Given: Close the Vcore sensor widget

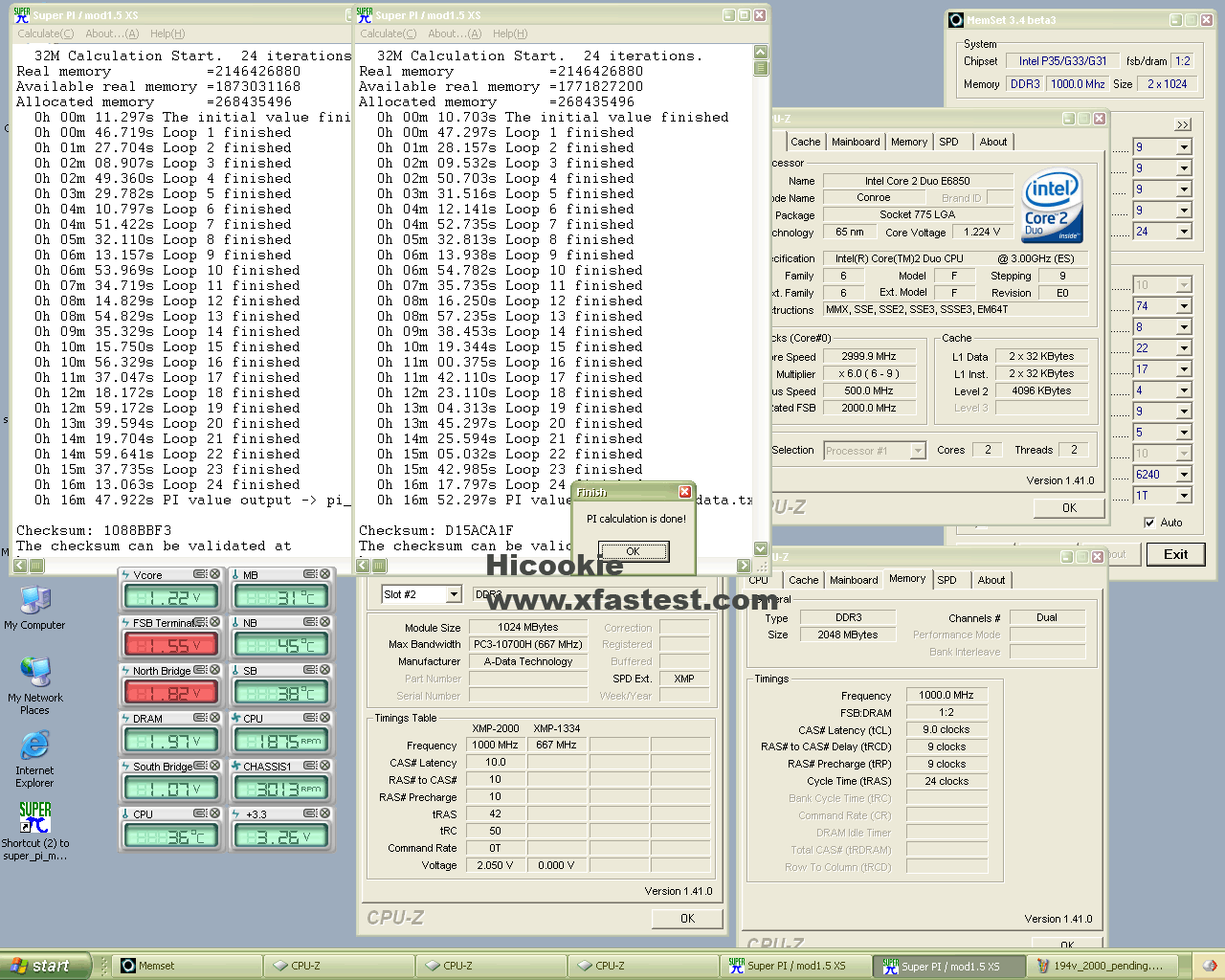Looking at the screenshot, I should click(214, 574).
